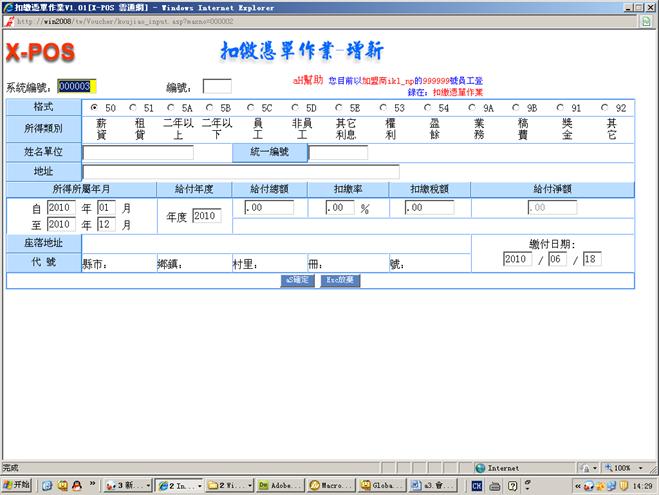Click the IE icon in the title bar

pyautogui.click(x=7, y=6)
